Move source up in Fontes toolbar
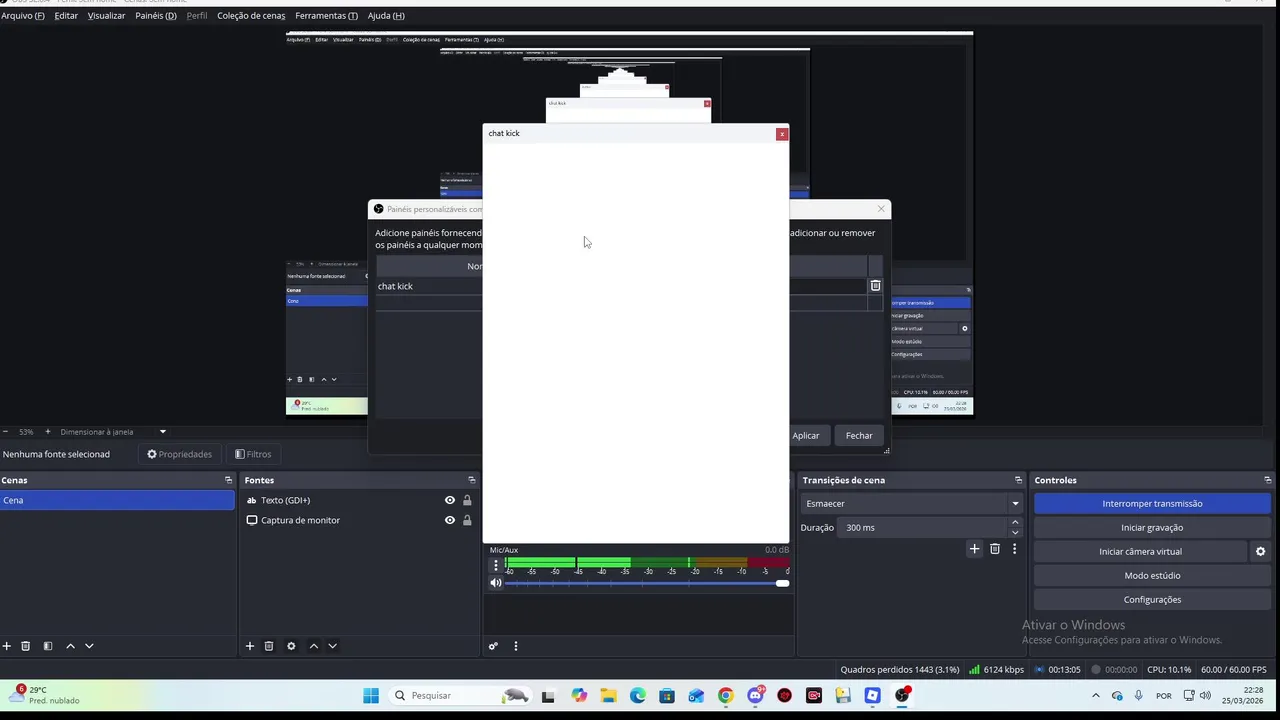Screen dimensions: 1280x720 click(x=313, y=646)
